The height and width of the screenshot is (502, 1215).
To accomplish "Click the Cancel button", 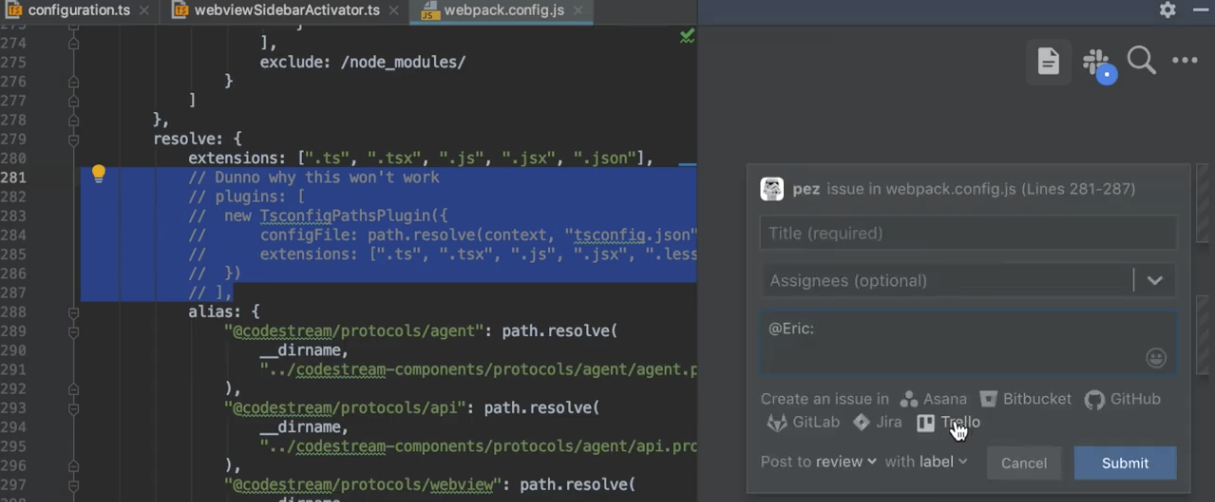I will (1024, 463).
